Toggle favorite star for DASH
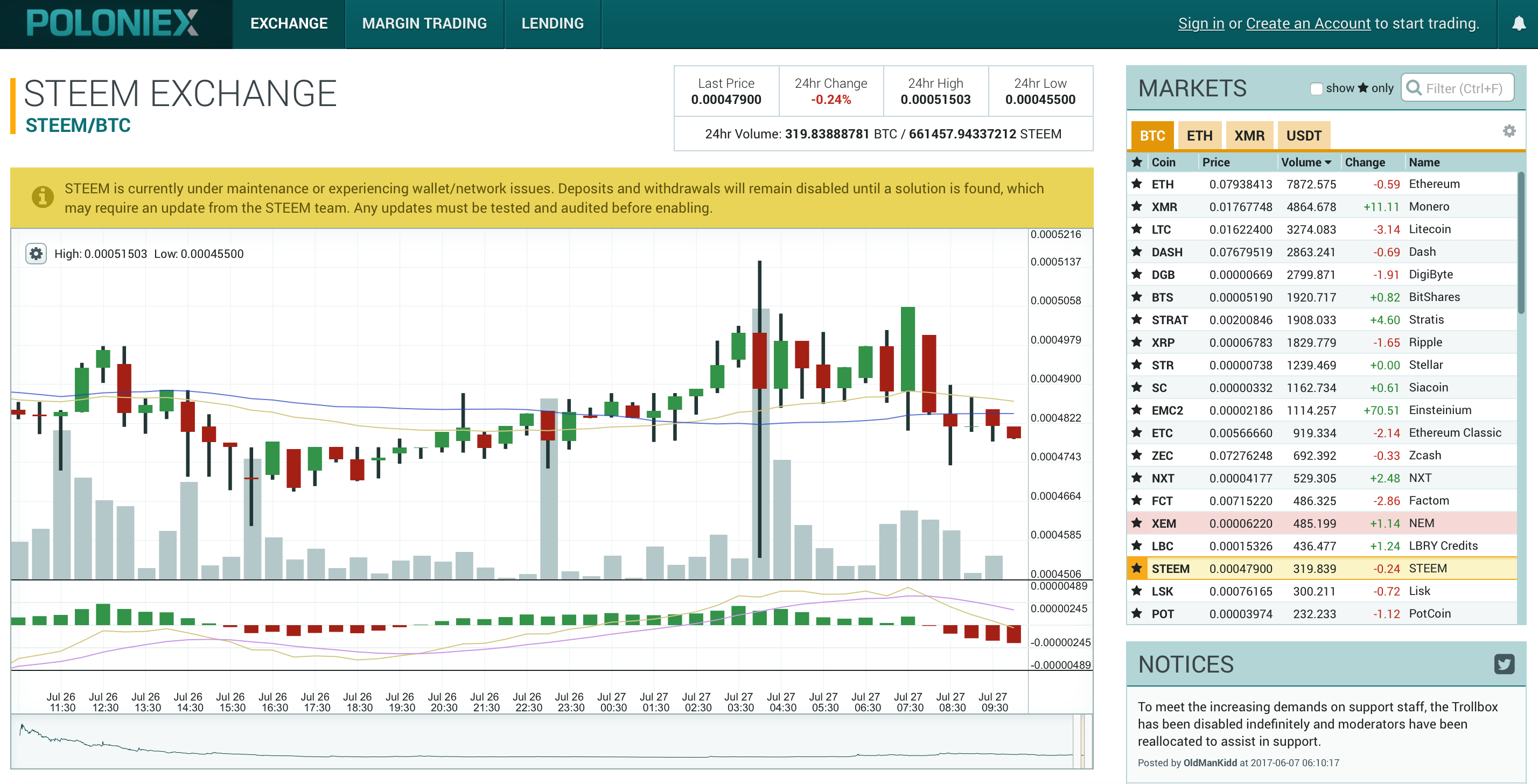 click(x=1137, y=252)
